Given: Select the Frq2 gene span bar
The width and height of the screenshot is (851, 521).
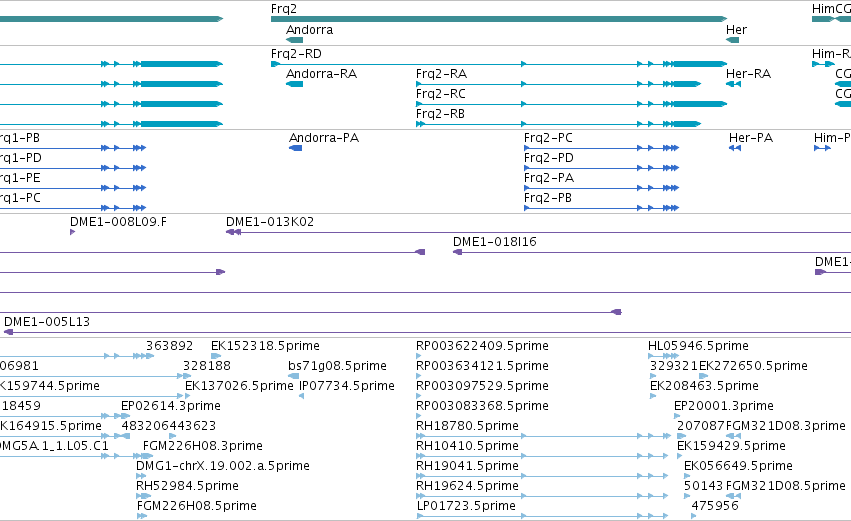Looking at the screenshot, I should tap(499, 19).
